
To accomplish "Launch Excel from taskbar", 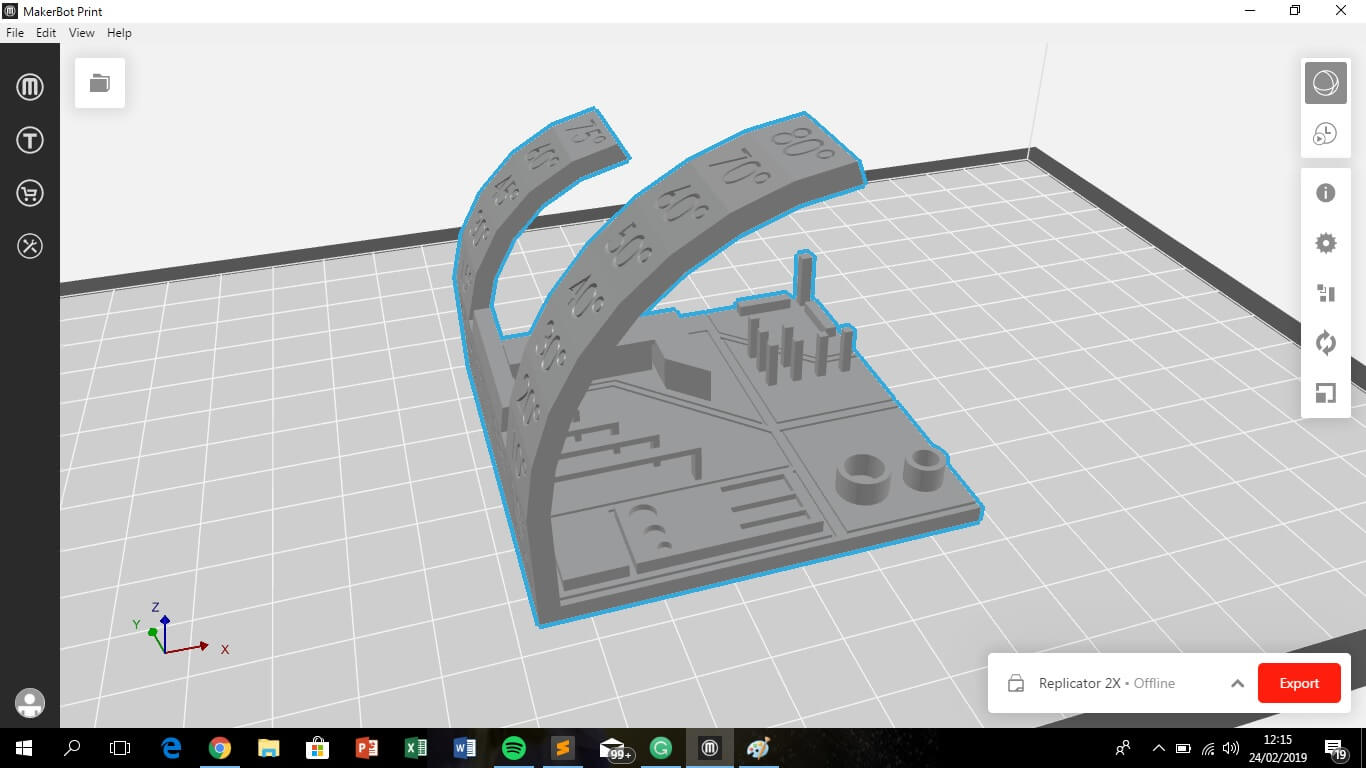I will 416,748.
